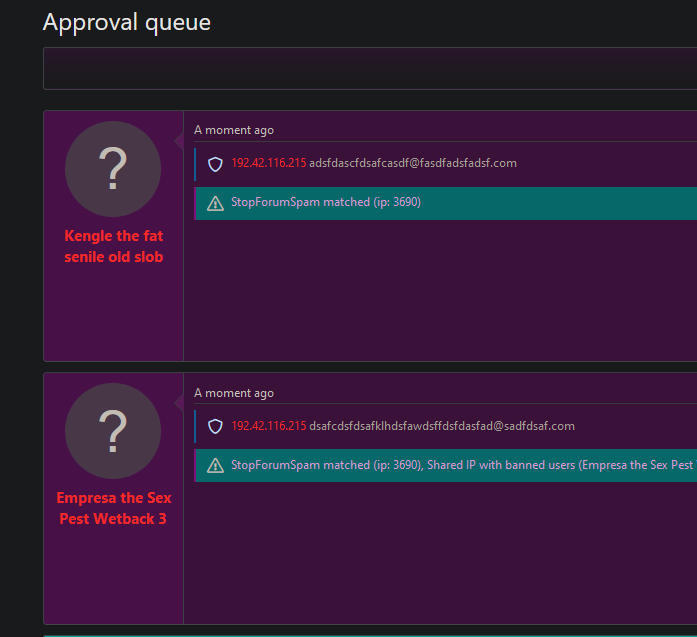This screenshot has width=697, height=637.
Task: Click the warning triangle beside the Shared IP notice
Action: 215,466
